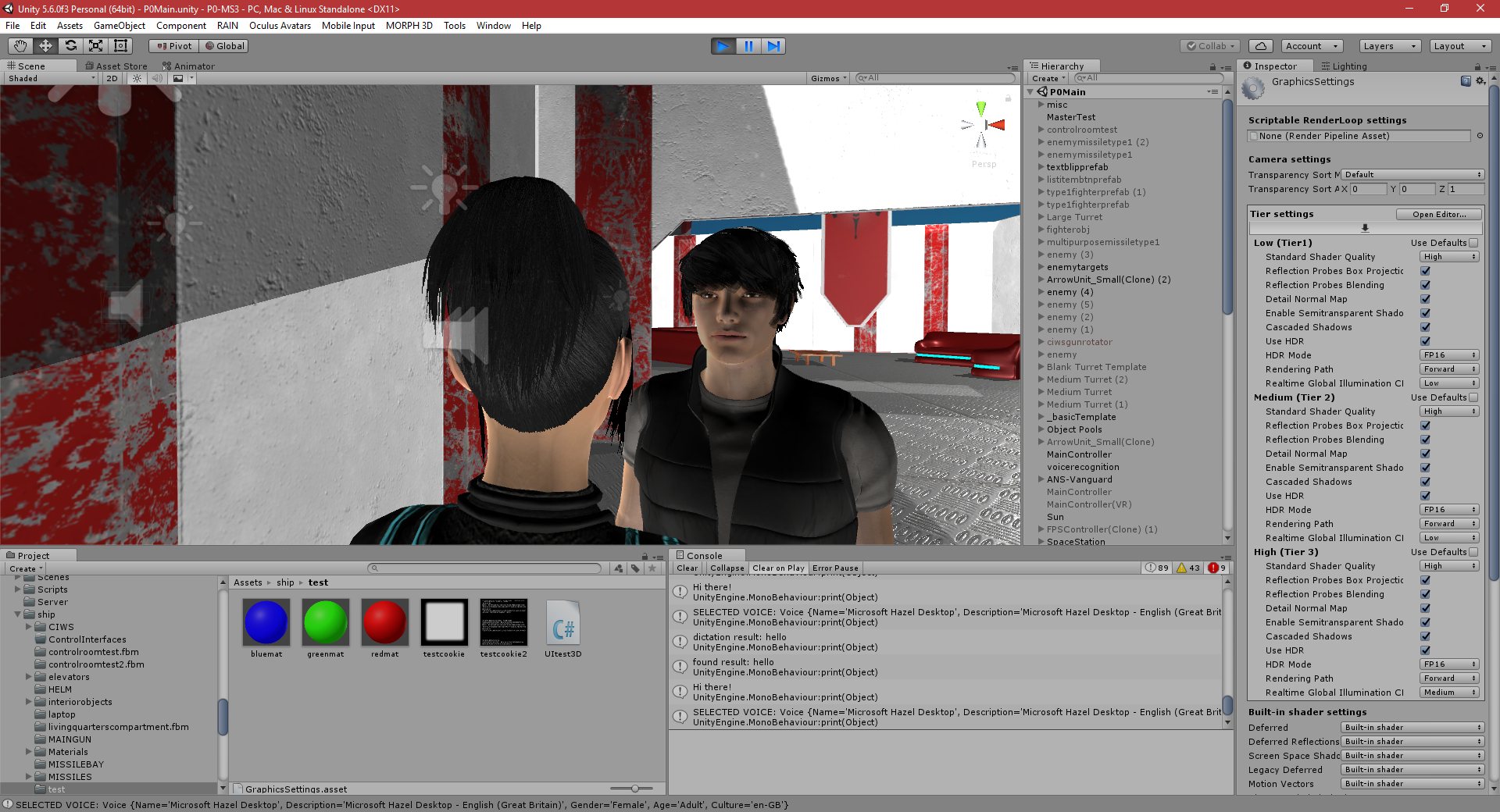Select the UItest3D C# script
This screenshot has height=812, width=1500.
[x=562, y=622]
